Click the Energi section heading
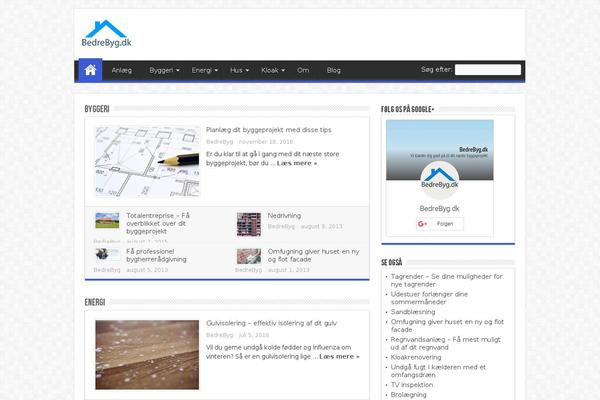600x400 pixels. coord(95,302)
